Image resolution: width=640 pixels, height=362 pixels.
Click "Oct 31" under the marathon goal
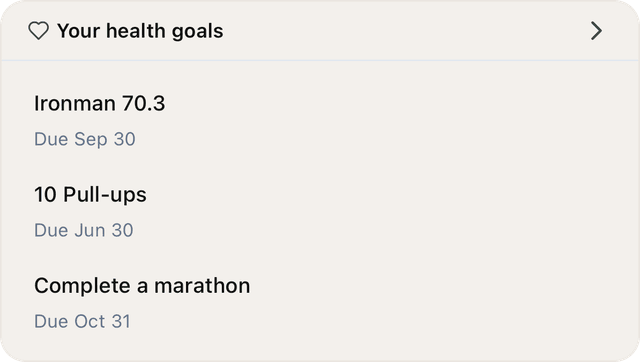pos(102,321)
